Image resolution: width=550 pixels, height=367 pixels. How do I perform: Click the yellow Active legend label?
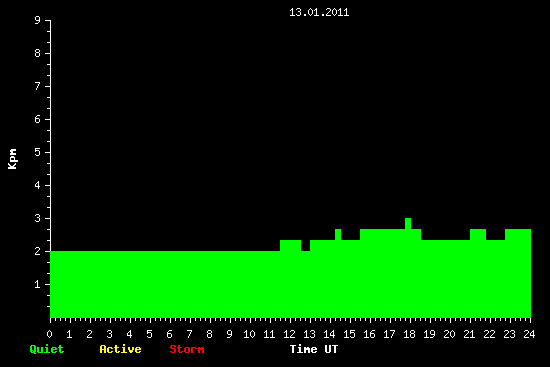coord(120,349)
